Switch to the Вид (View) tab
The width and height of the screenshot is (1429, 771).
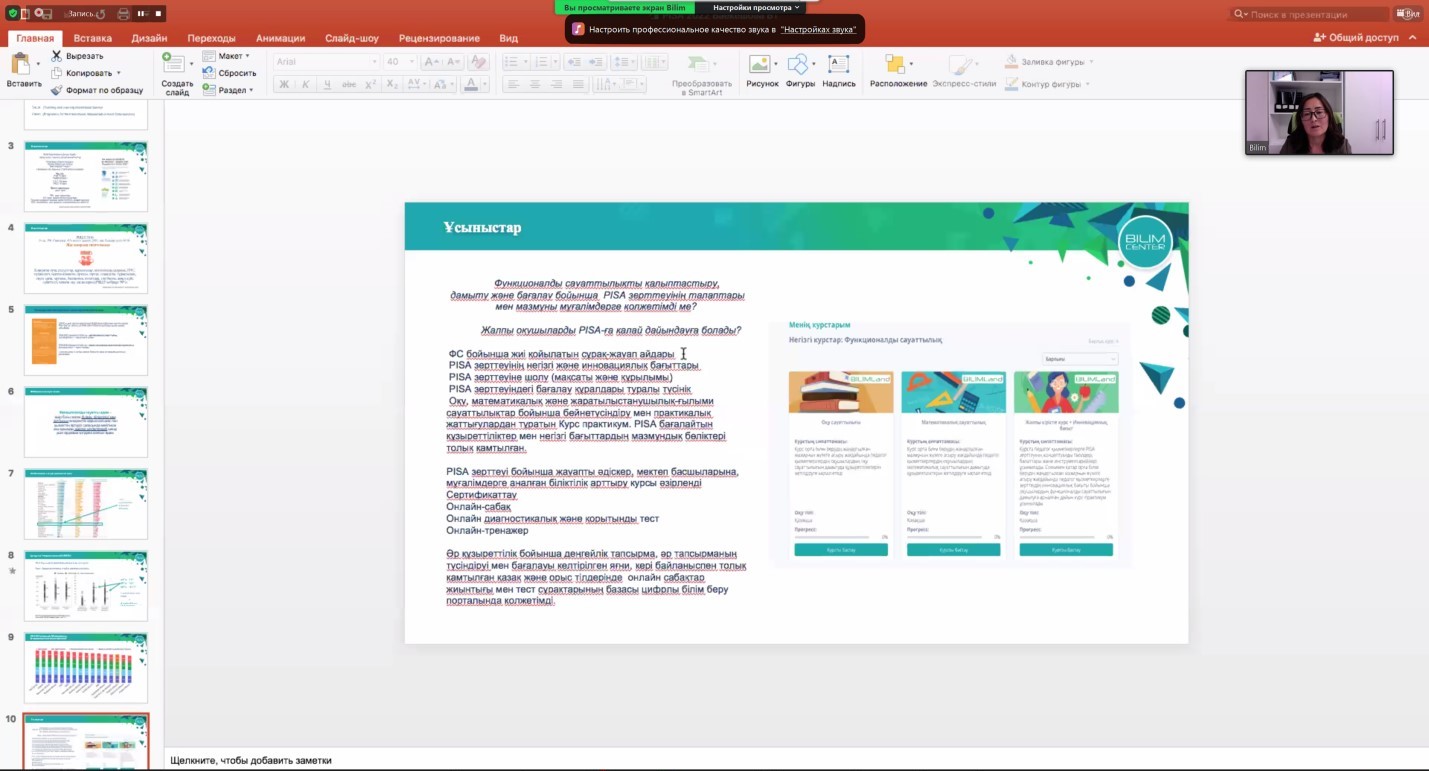click(508, 38)
